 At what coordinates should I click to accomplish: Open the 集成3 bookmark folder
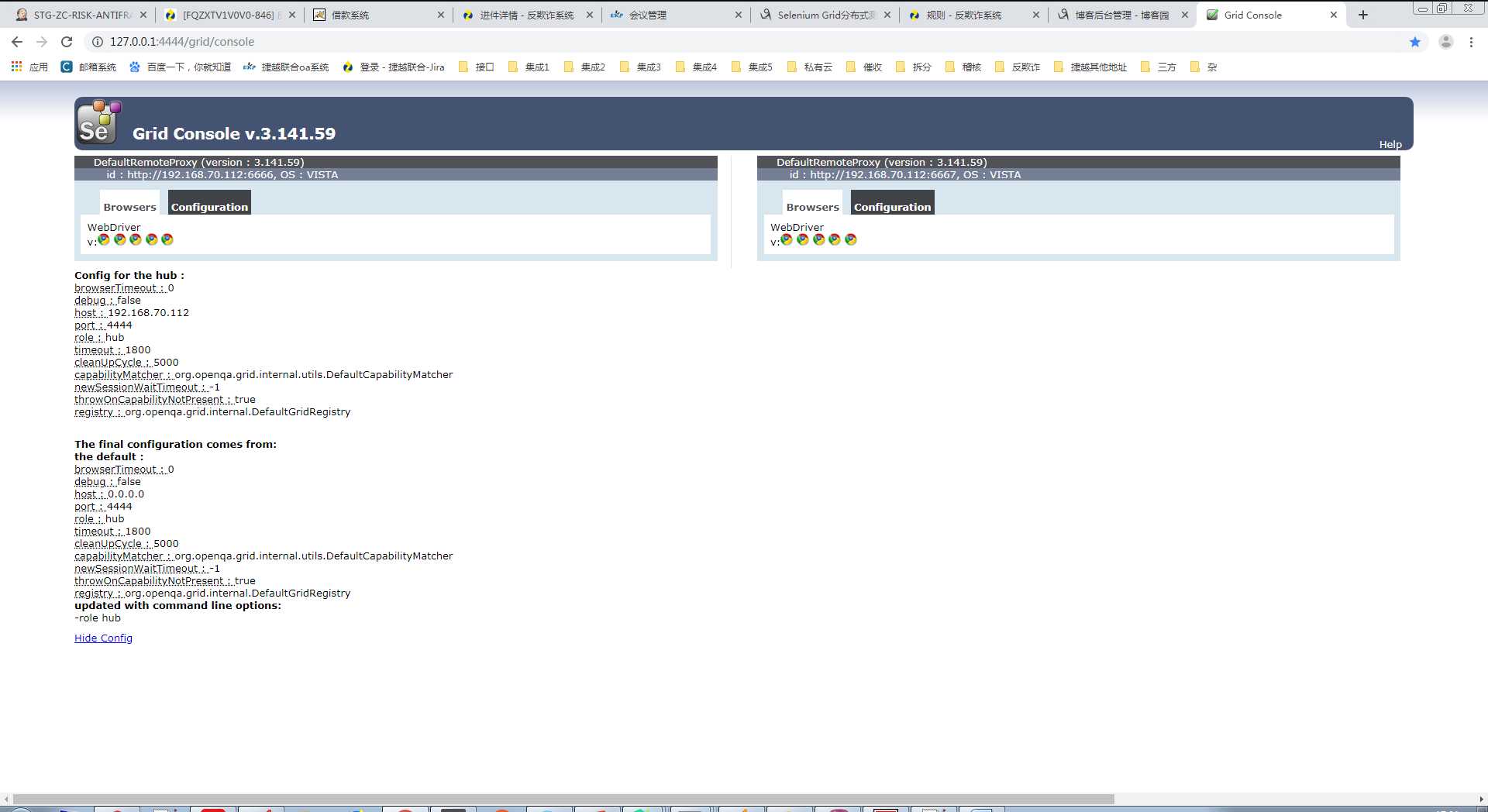[x=641, y=67]
